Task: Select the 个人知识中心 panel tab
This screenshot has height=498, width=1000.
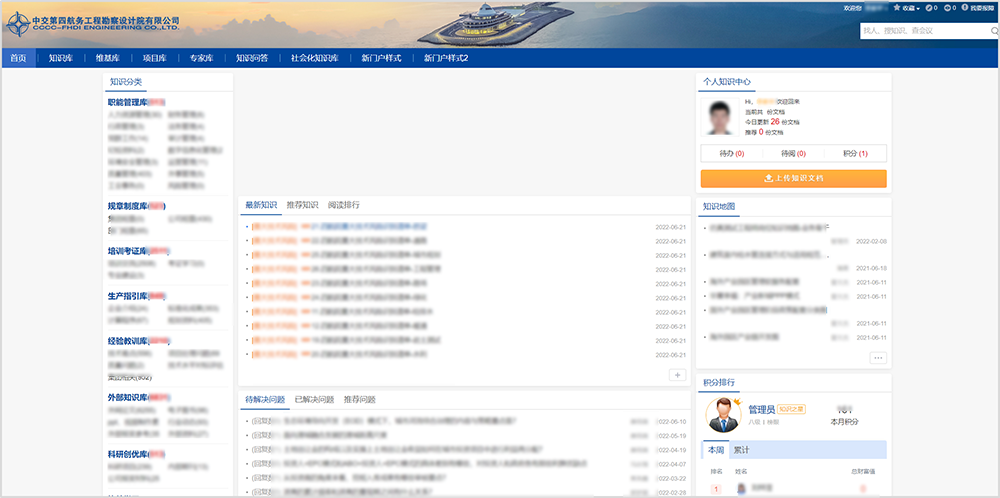Action: coord(726,82)
